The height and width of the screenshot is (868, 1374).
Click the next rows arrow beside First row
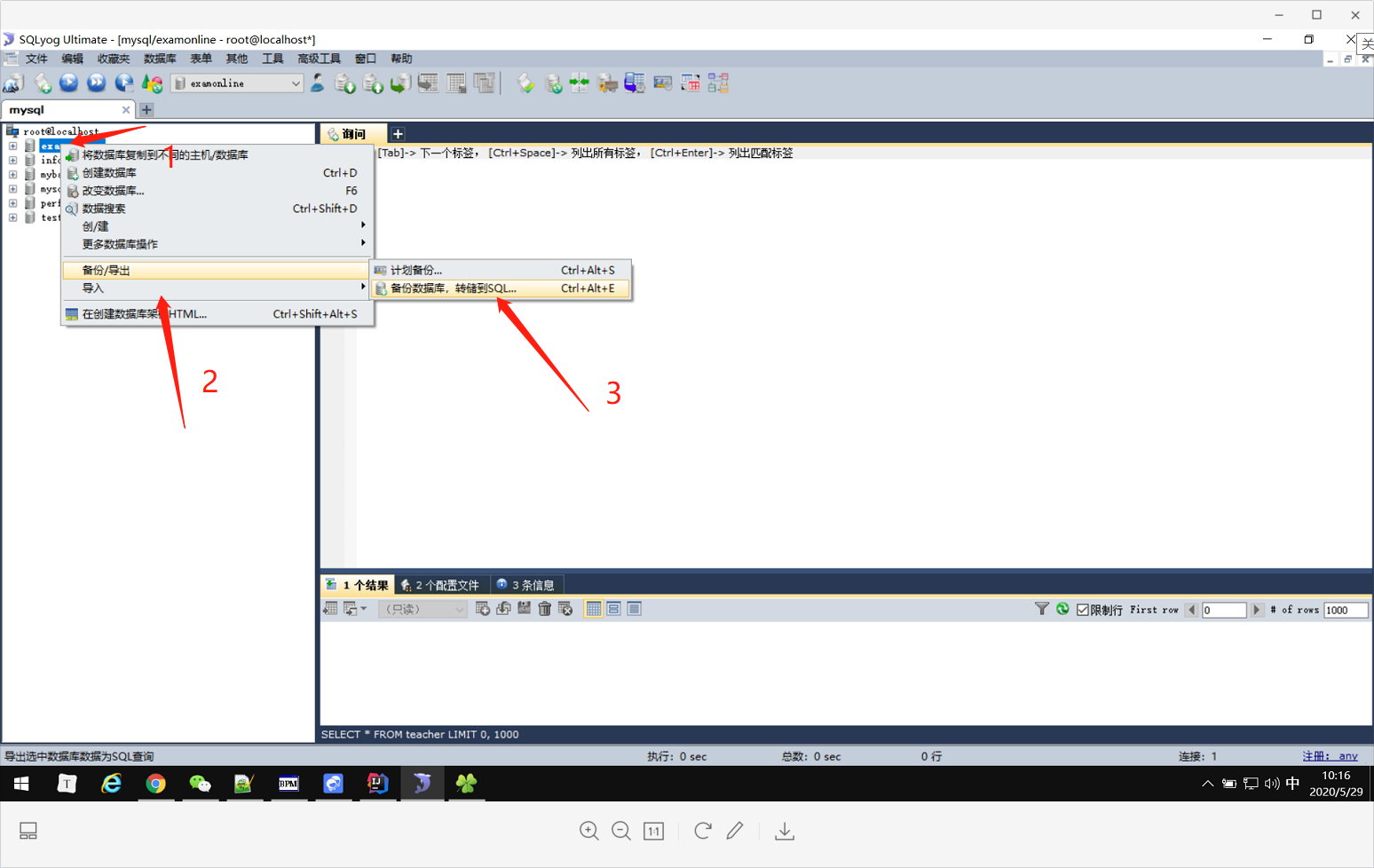click(1257, 610)
